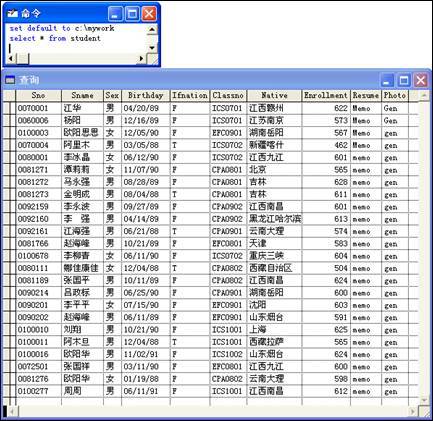Click the name cell 吕政标
This screenshot has height=421, width=433.
(x=82, y=293)
